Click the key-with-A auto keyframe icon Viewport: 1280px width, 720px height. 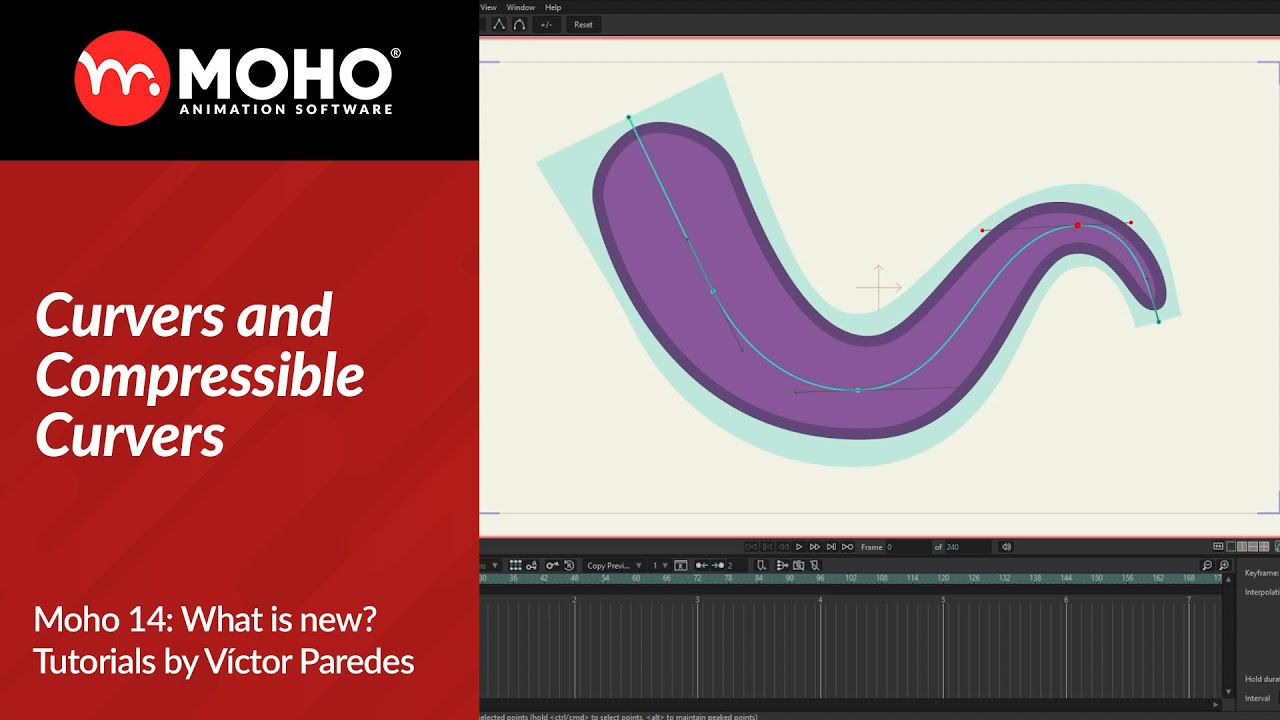(x=532, y=565)
